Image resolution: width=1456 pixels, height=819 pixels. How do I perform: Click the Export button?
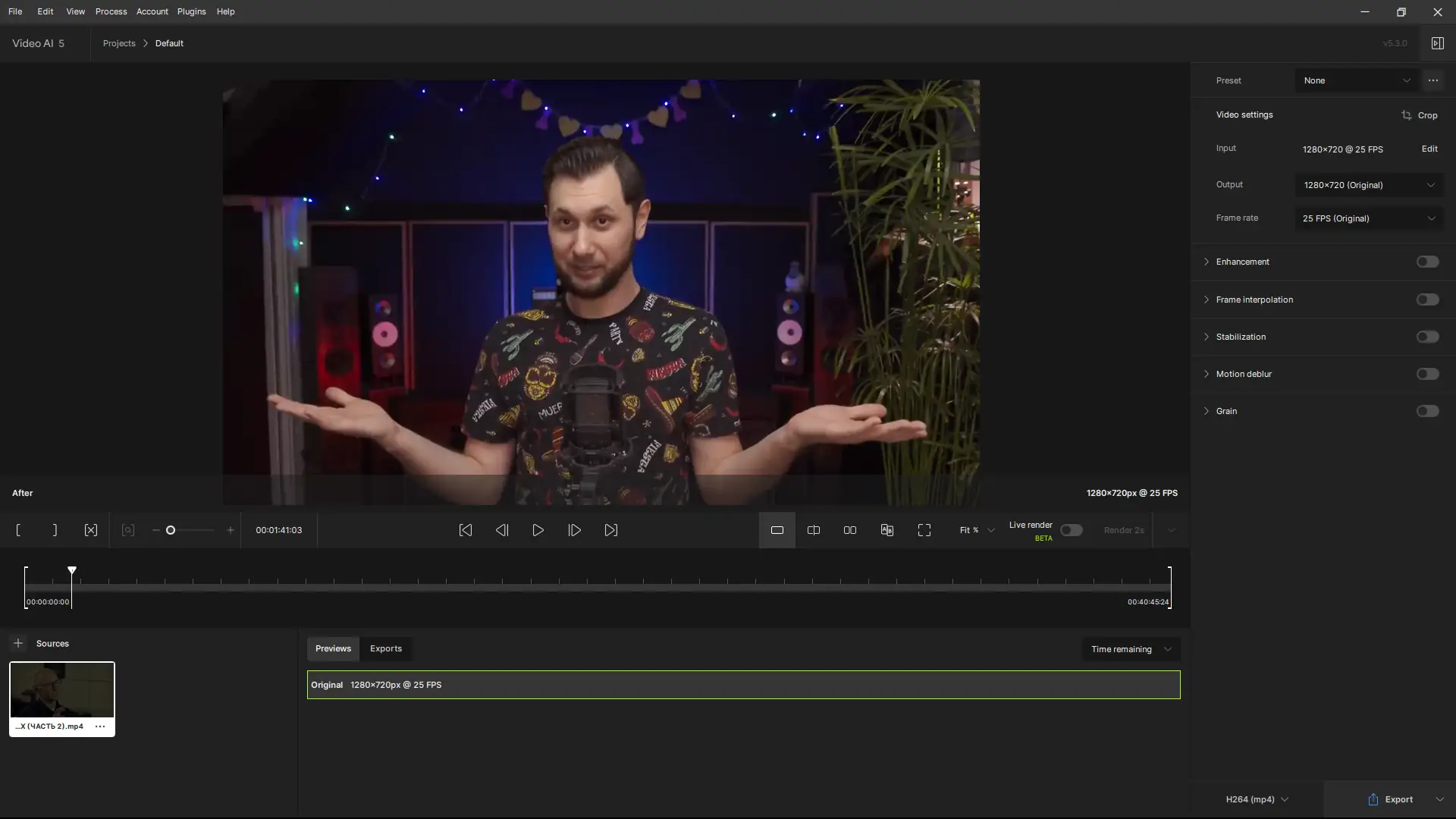pos(1391,799)
